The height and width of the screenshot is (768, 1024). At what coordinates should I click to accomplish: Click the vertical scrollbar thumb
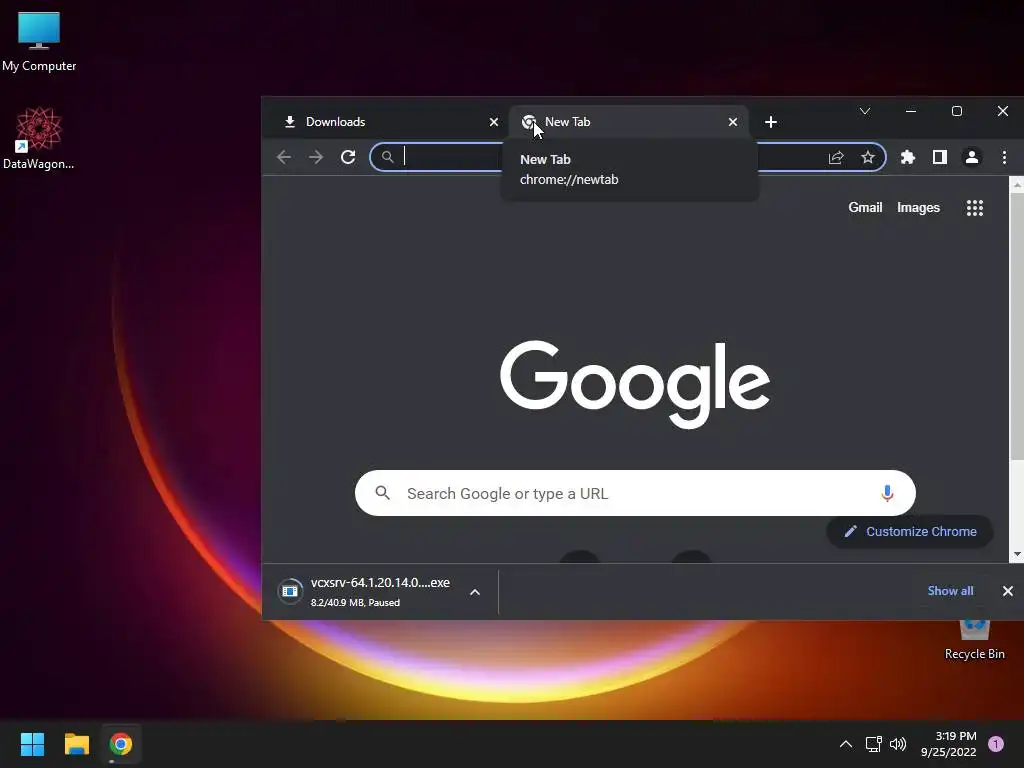click(1017, 325)
